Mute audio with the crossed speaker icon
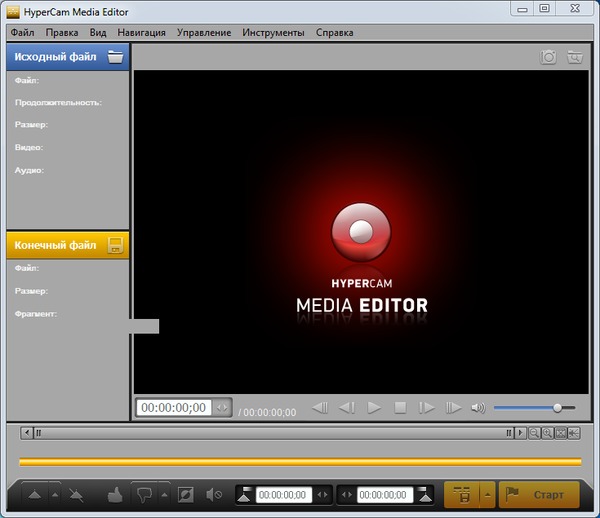 [213, 494]
